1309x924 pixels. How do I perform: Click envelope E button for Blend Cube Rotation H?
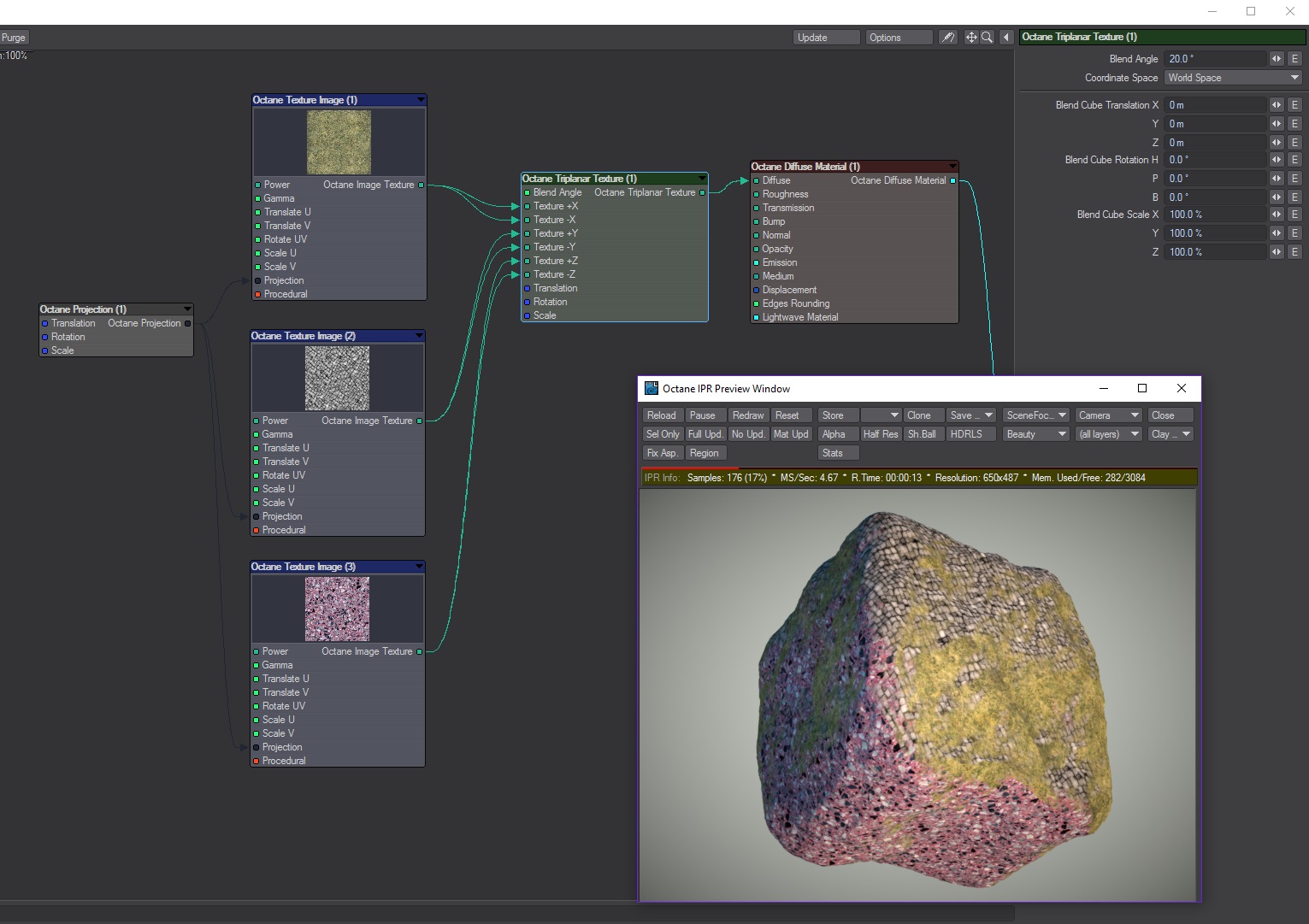1294,160
